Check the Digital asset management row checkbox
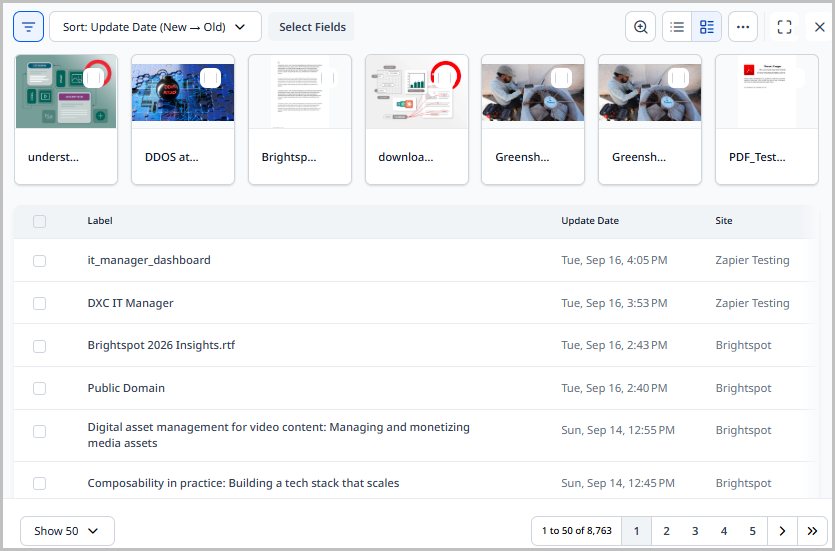This screenshot has width=835, height=551. 39,431
